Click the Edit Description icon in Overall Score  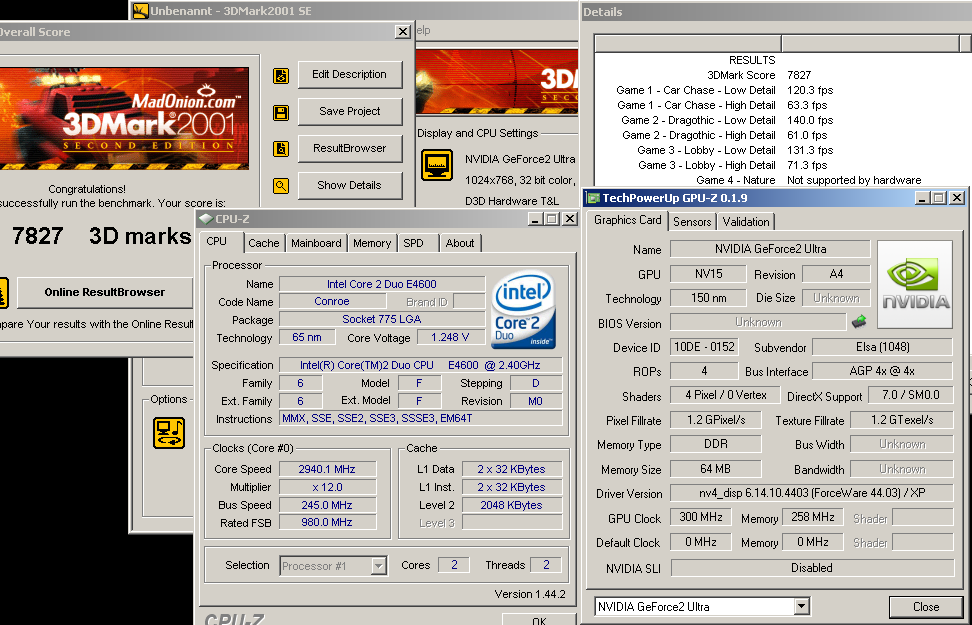pyautogui.click(x=281, y=76)
